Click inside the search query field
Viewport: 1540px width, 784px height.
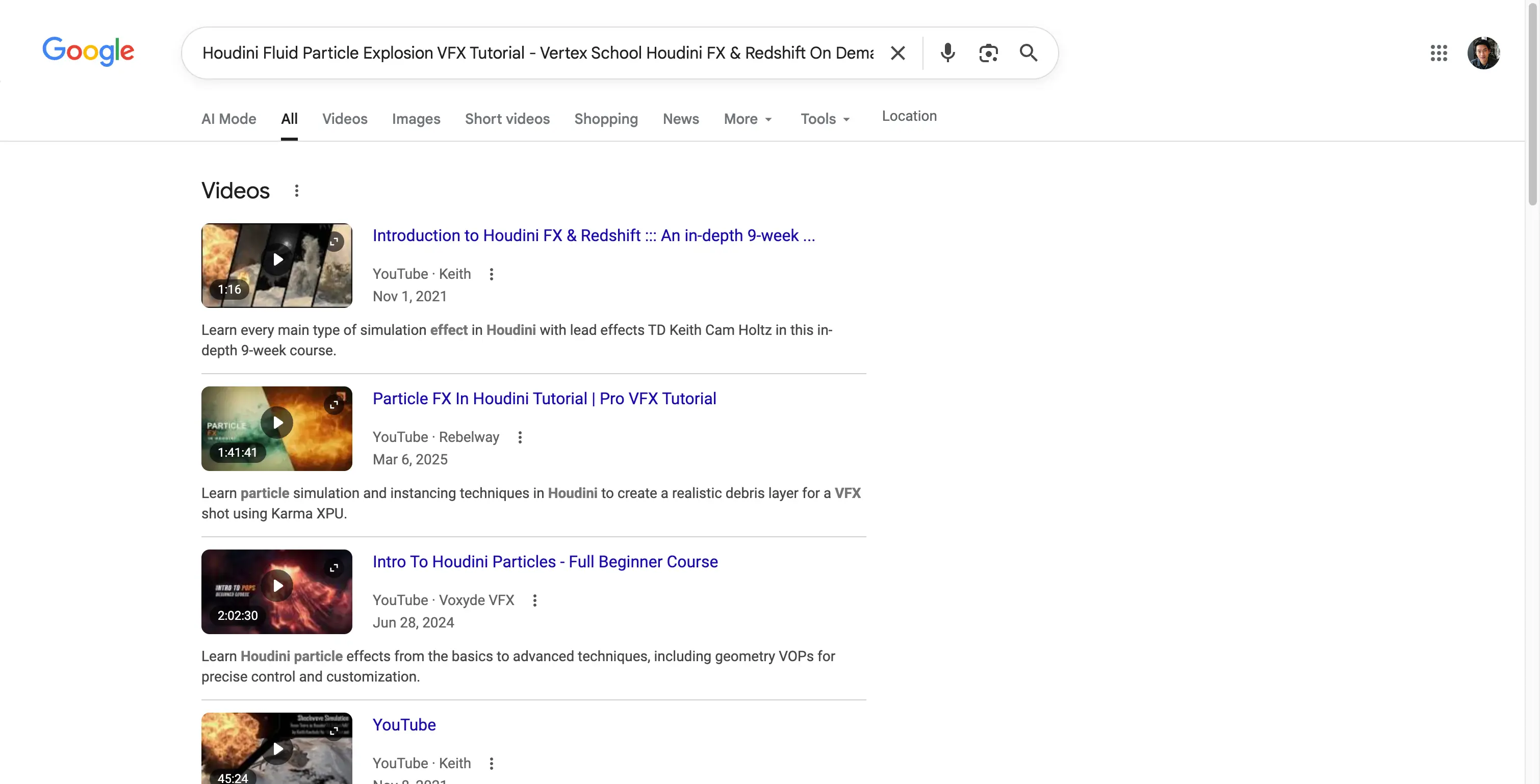[537, 53]
